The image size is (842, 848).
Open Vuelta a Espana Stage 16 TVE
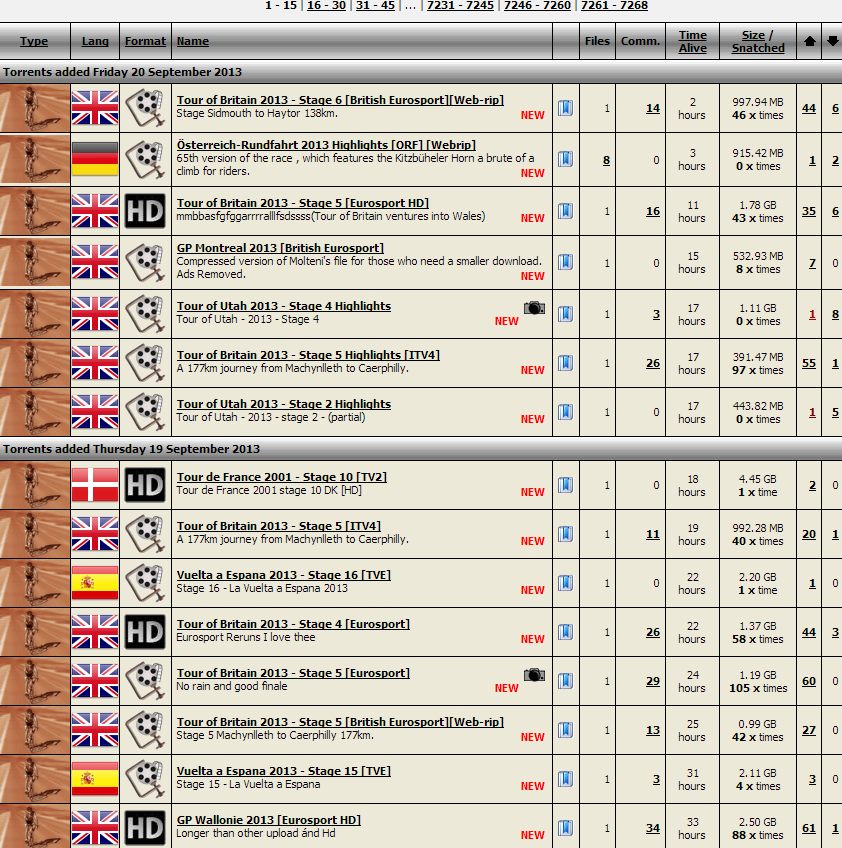284,575
